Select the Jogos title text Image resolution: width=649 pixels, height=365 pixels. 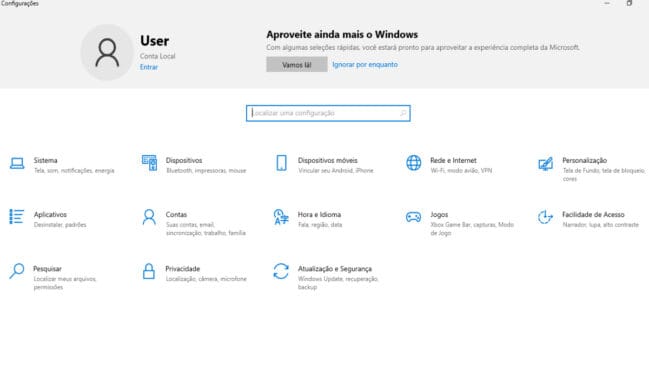click(439, 214)
